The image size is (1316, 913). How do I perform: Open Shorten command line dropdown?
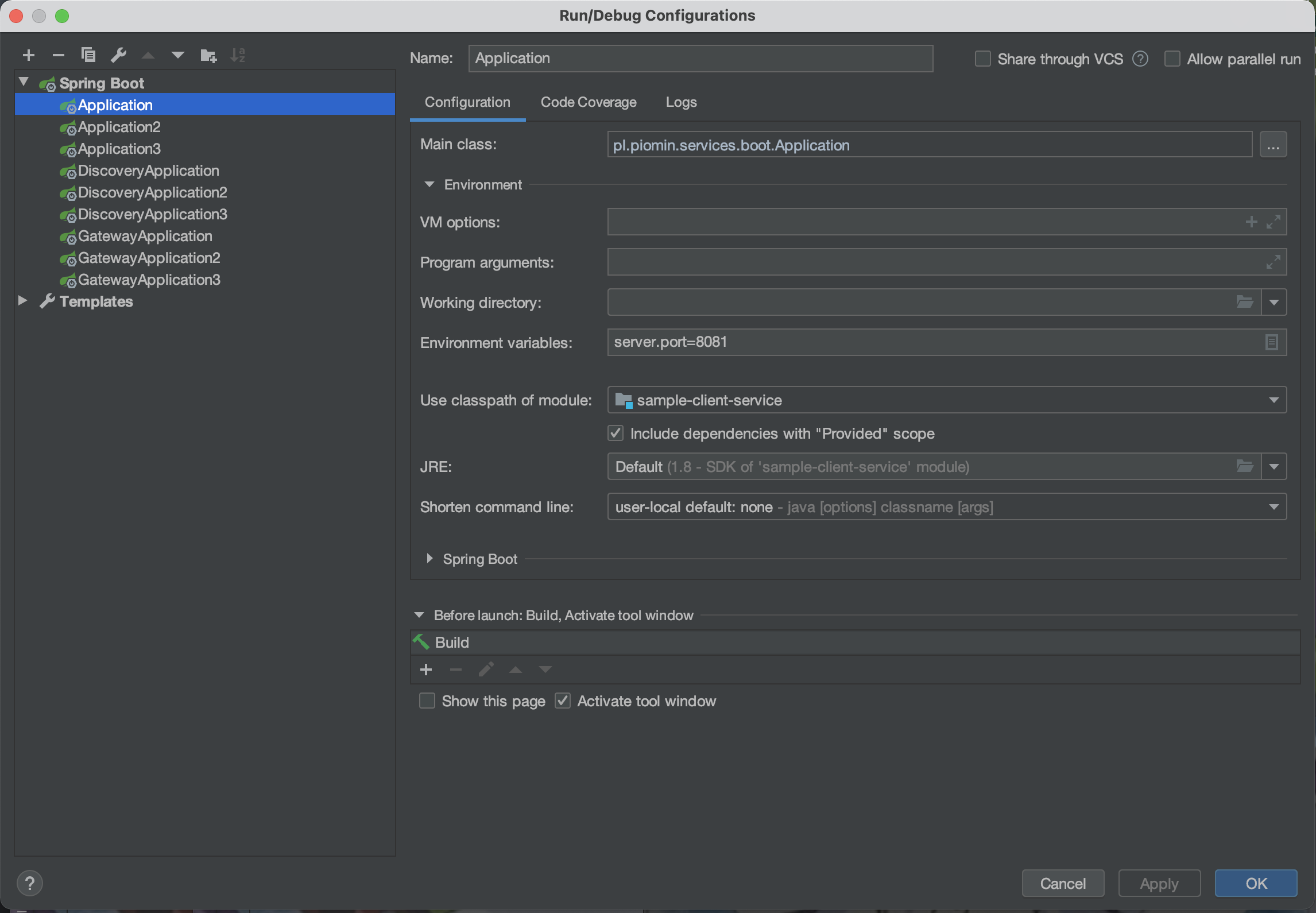(x=1274, y=507)
